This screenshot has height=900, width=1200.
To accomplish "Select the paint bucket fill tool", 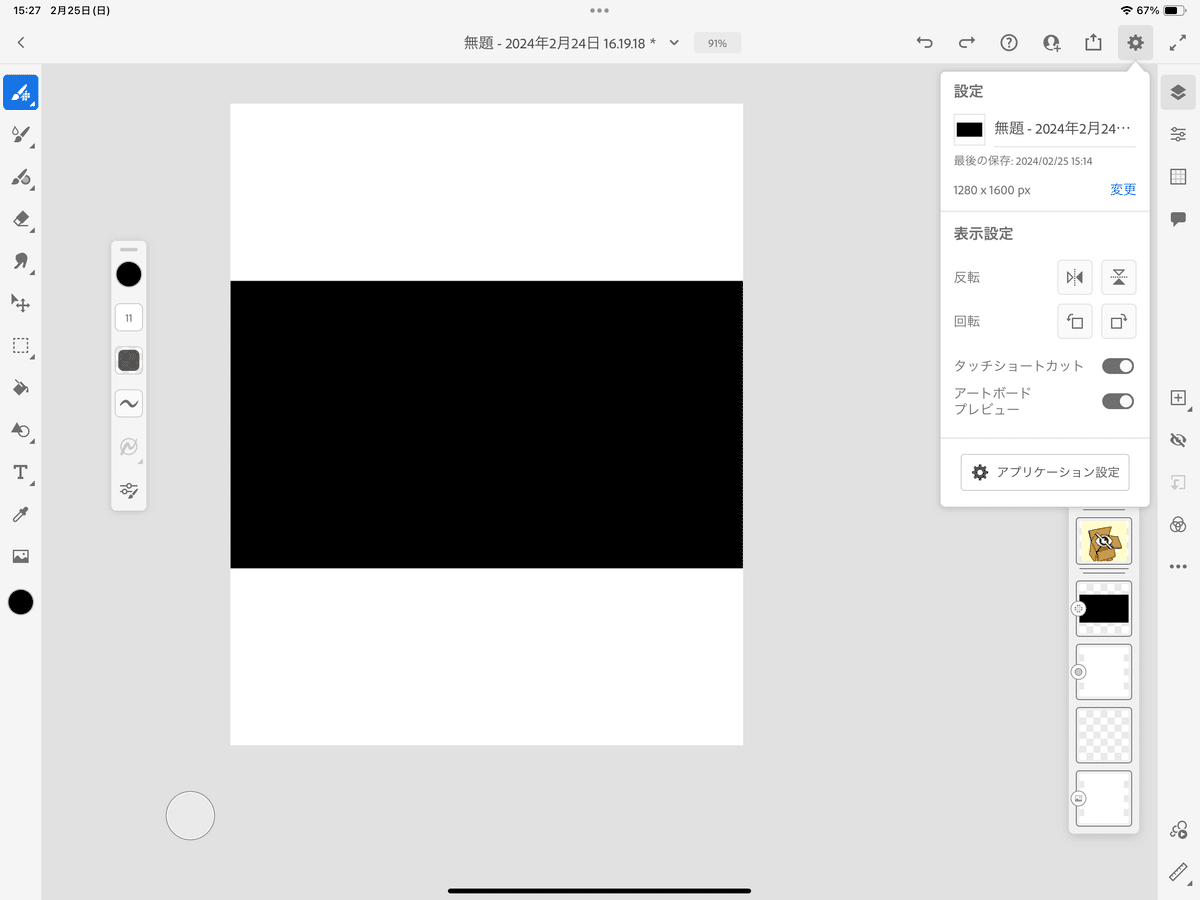I will [20, 388].
